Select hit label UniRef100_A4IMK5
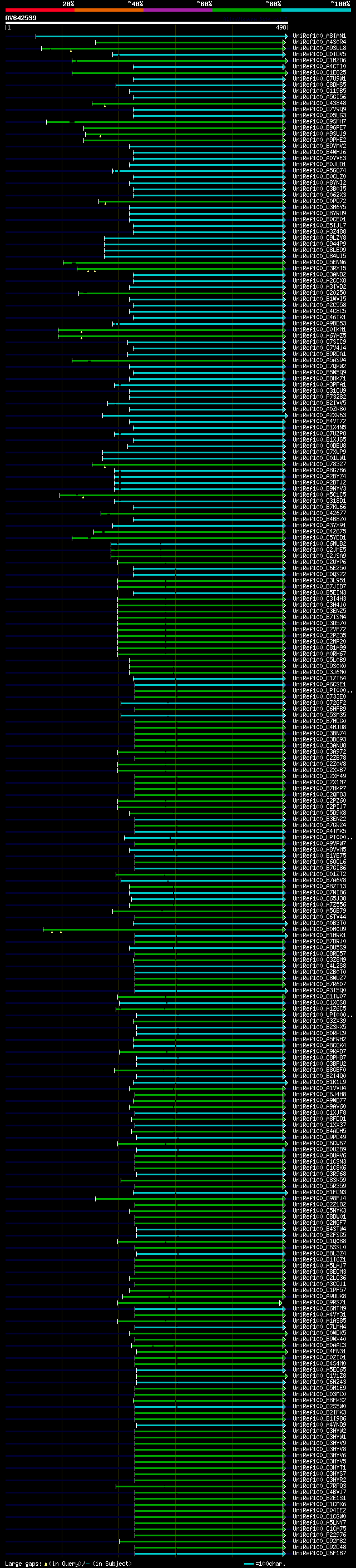The height and width of the screenshot is (1568, 356). [x=319, y=831]
